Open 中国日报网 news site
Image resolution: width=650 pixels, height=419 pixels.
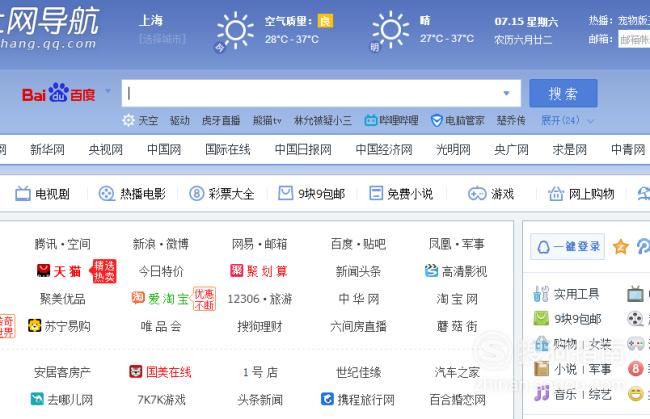pos(303,150)
